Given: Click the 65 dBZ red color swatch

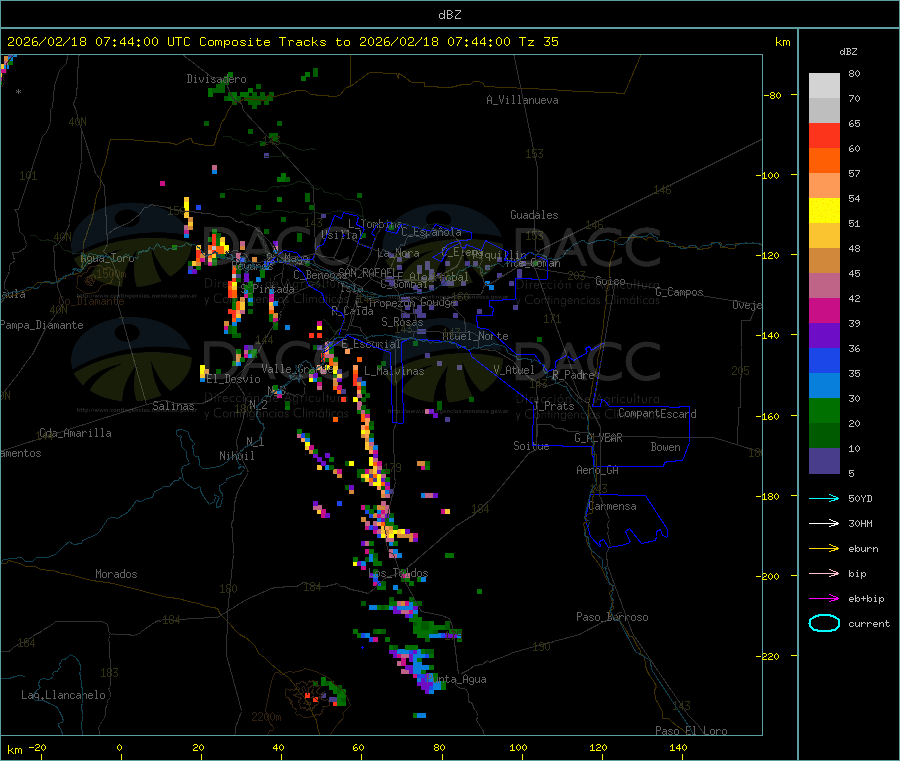Looking at the screenshot, I should pos(824,135).
